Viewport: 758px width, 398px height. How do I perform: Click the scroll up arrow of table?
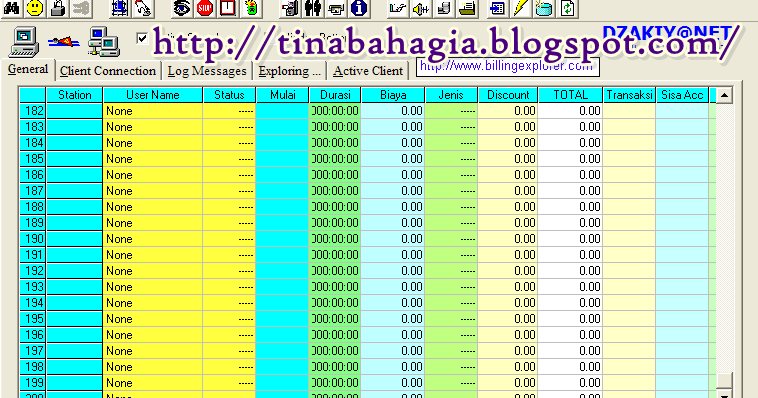724,95
